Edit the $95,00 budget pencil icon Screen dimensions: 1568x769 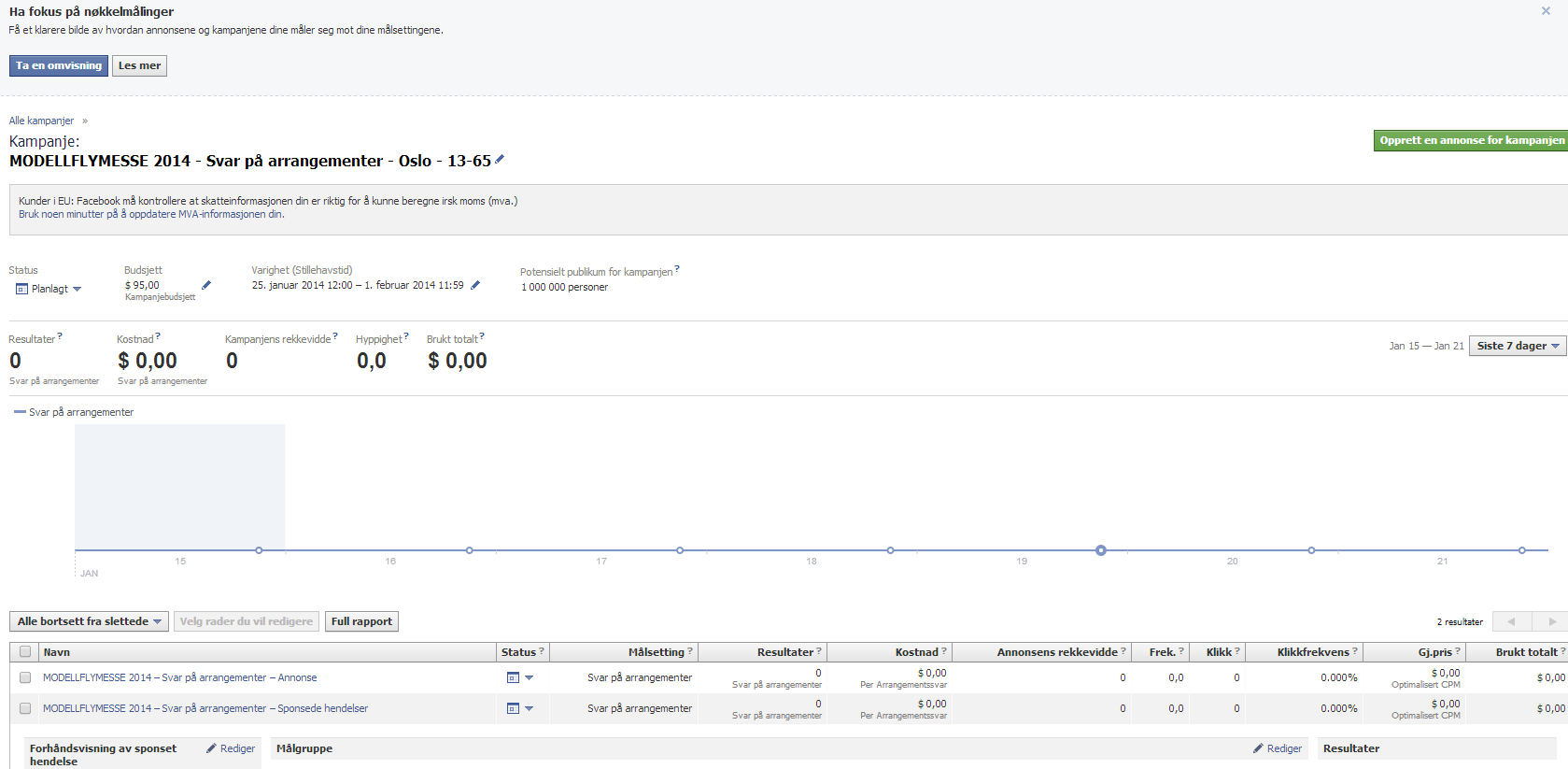[206, 285]
